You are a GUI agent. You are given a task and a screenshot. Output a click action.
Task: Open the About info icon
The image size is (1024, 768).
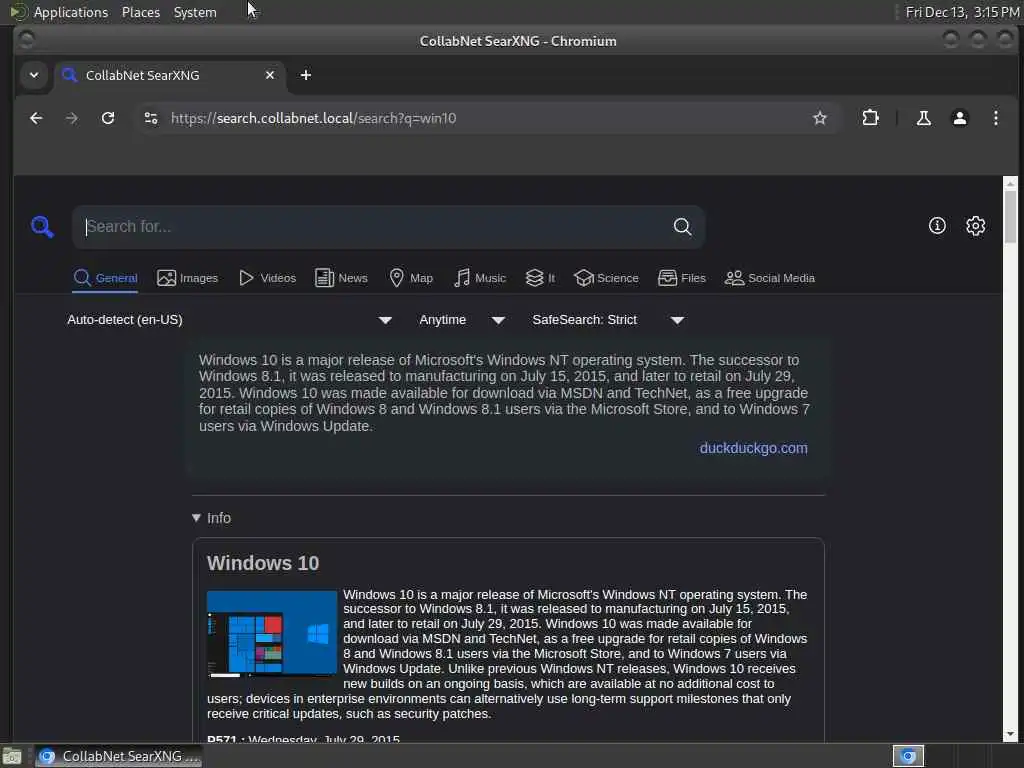(937, 226)
